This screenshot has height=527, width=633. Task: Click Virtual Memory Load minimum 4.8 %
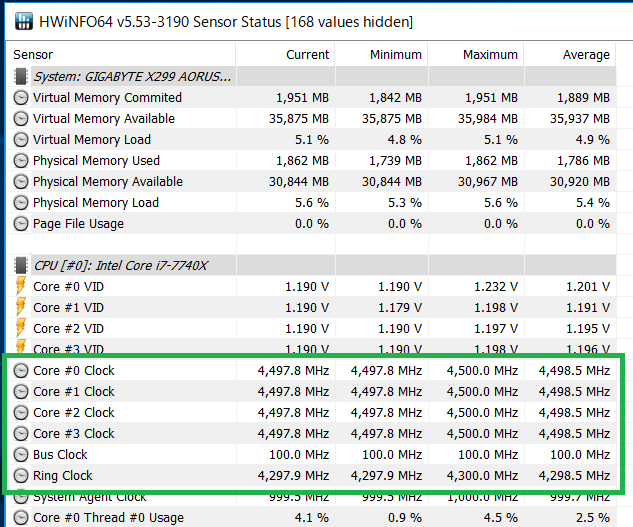405,139
